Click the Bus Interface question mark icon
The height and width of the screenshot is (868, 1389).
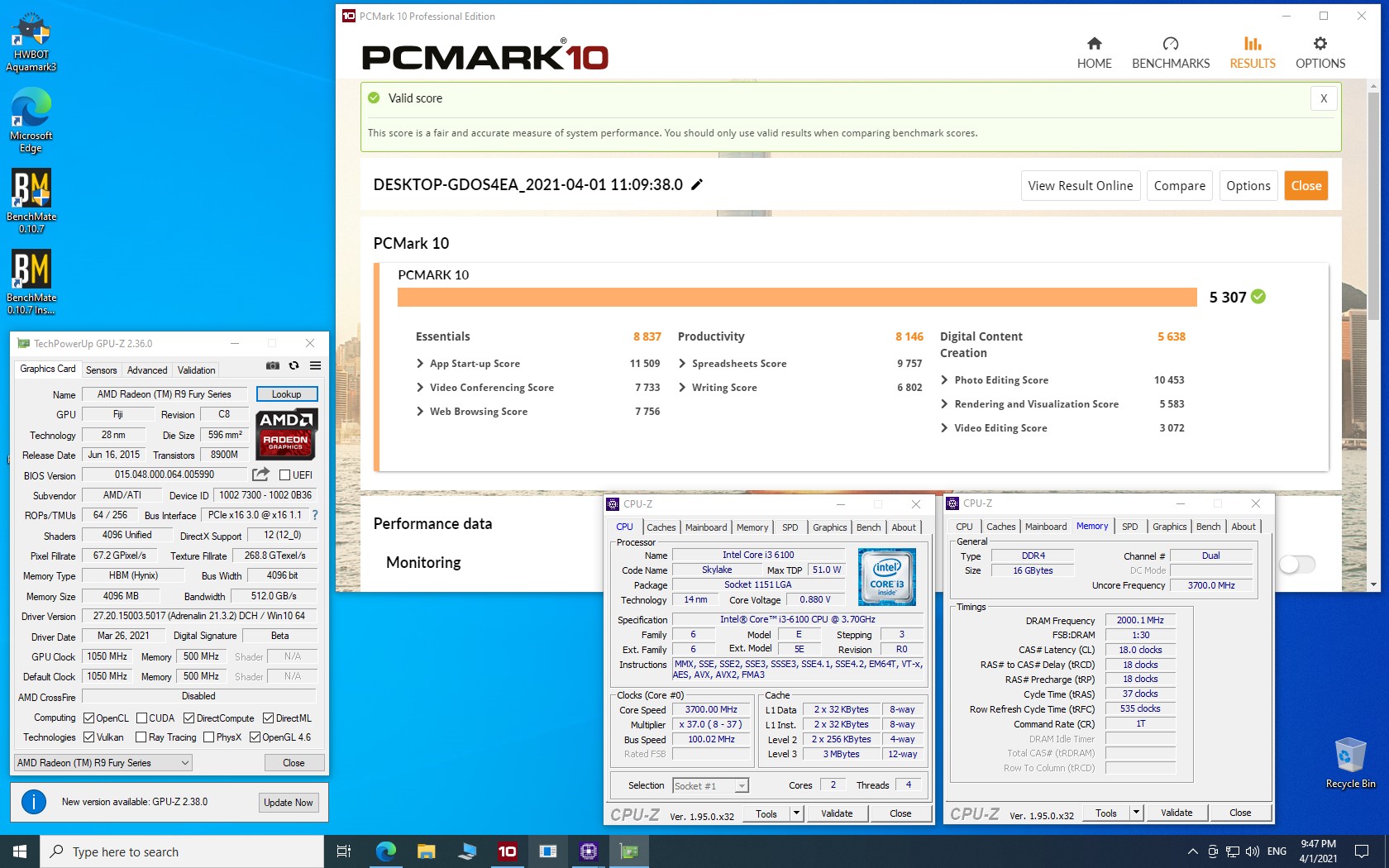(x=315, y=514)
